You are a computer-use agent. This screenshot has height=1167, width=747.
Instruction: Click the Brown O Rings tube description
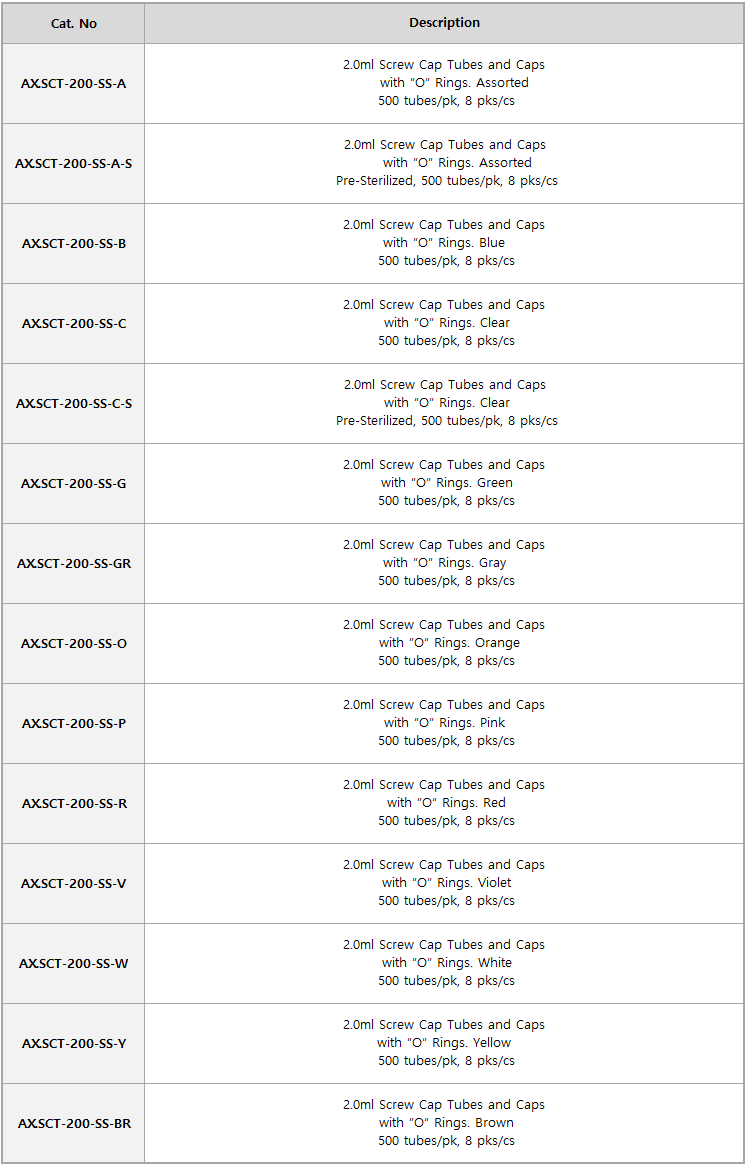click(444, 1123)
